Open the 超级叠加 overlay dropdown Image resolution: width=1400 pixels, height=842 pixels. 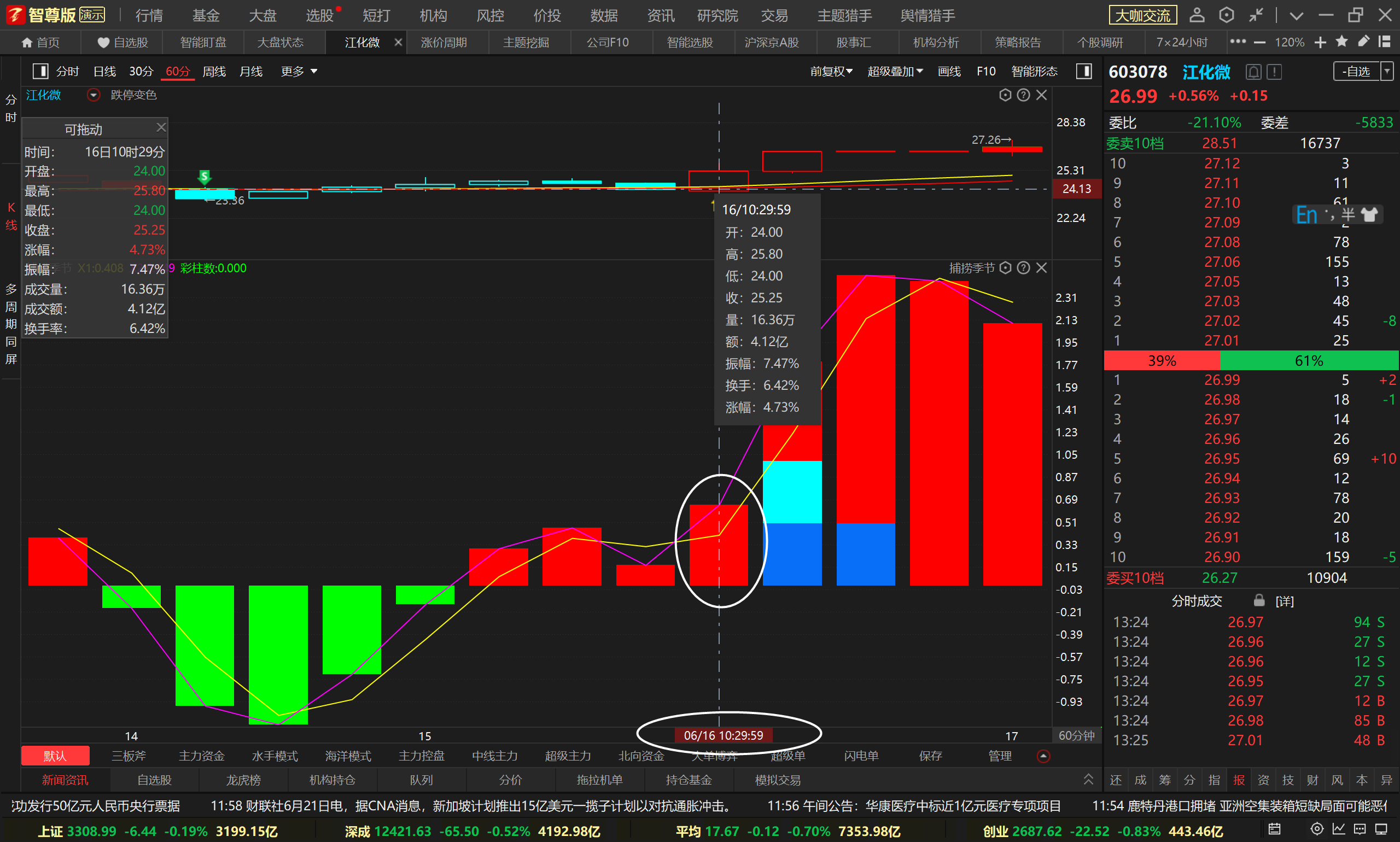tap(895, 72)
